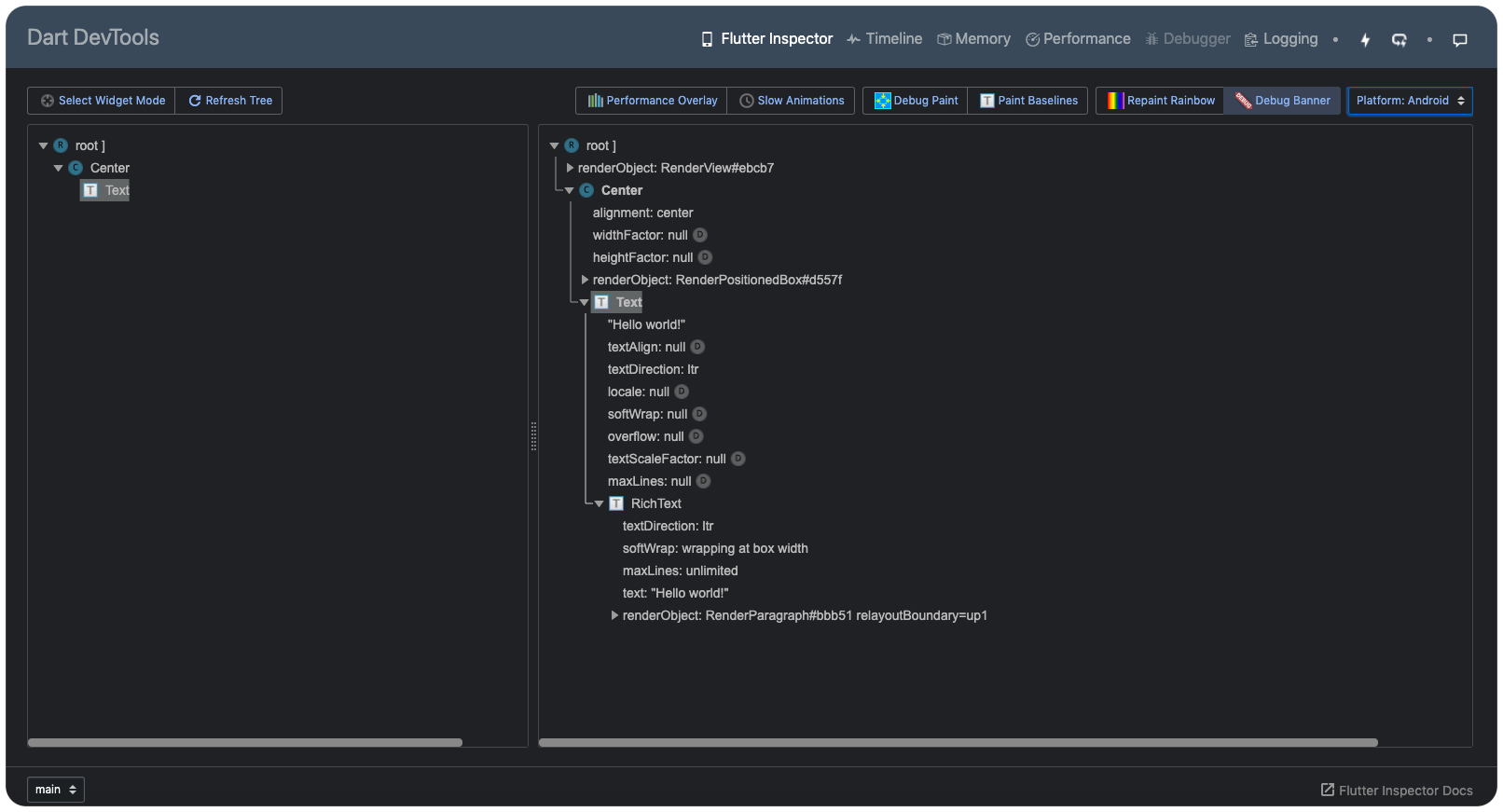Click the Text widget icon in left tree
Screen dimensions: 1503x812
point(90,190)
